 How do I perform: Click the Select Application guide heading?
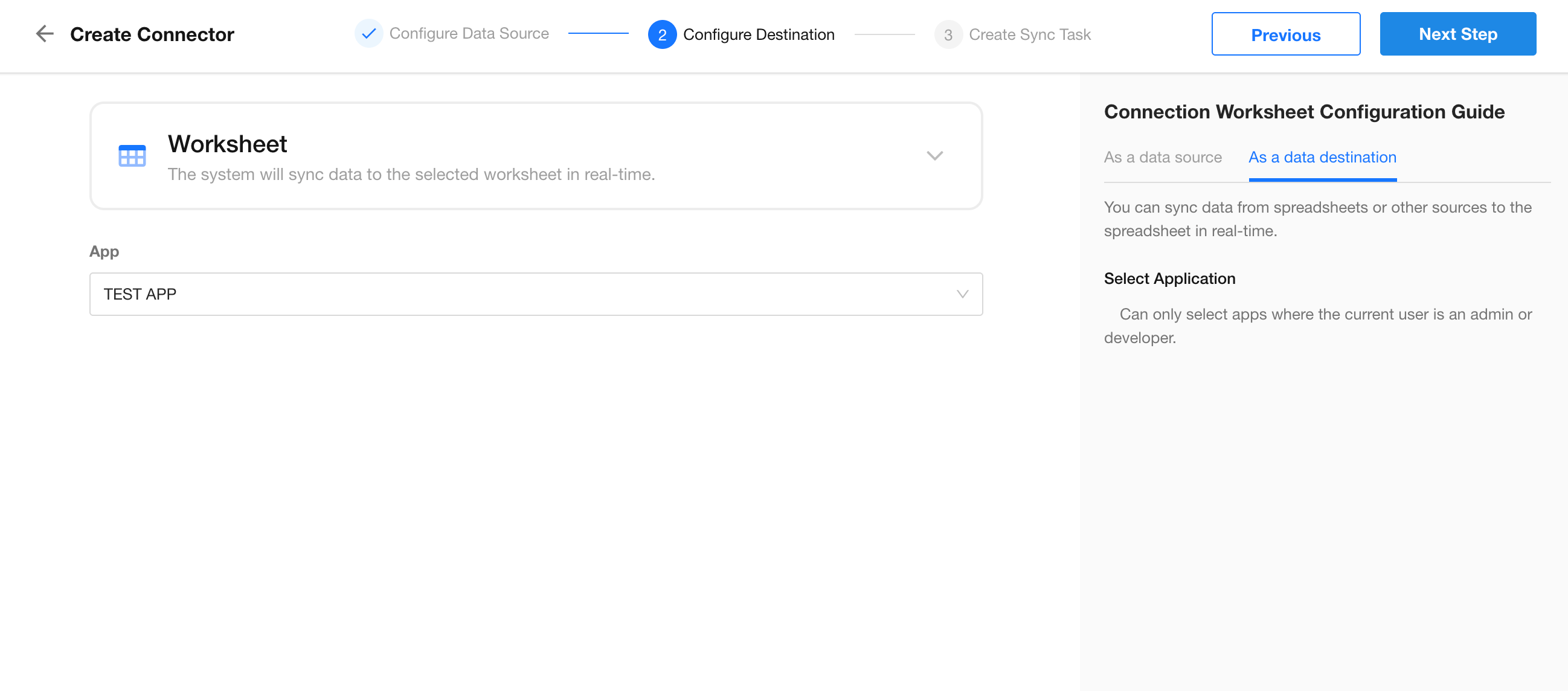coord(1169,278)
